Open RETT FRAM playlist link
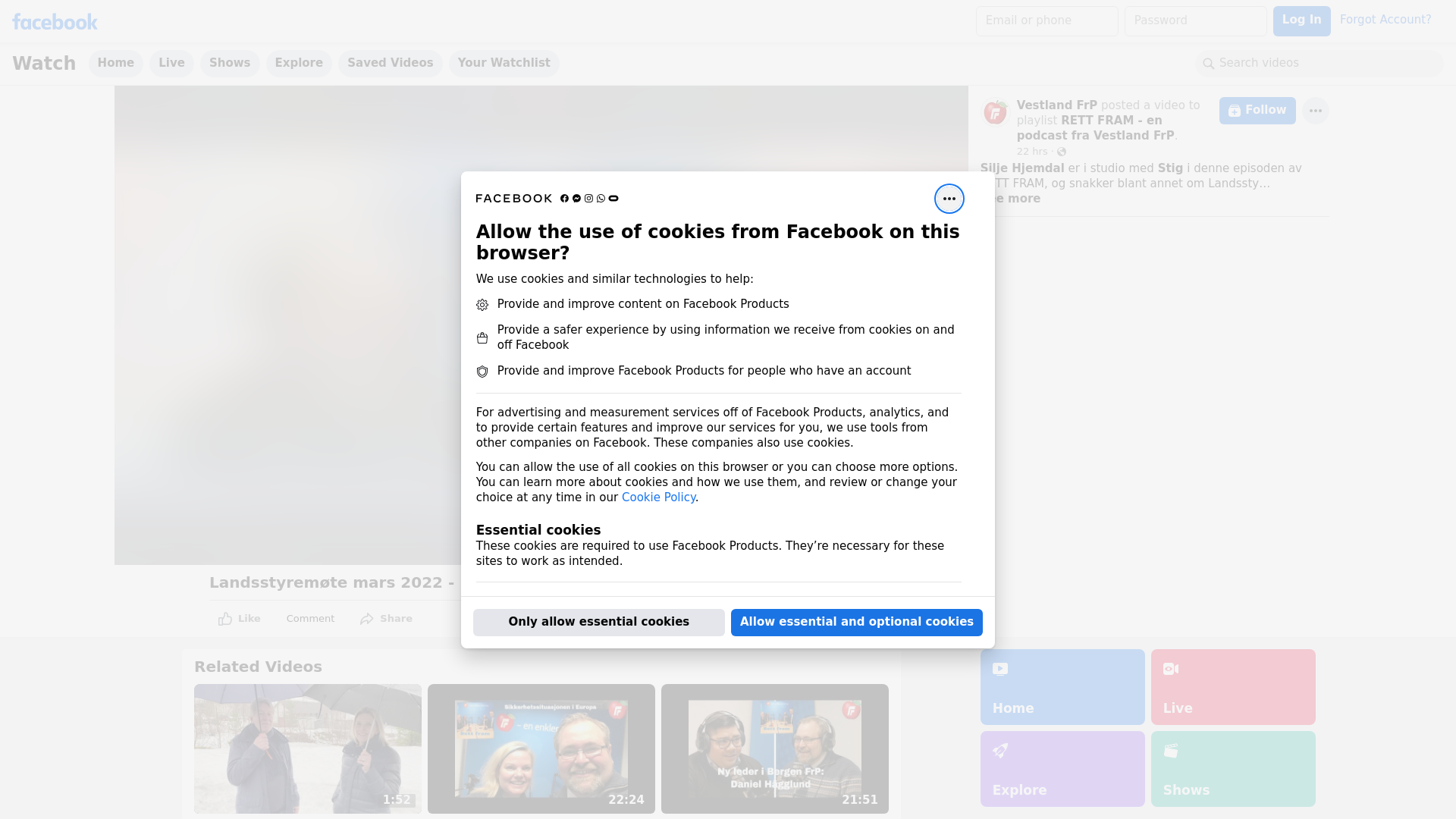1456x819 pixels. click(1095, 128)
